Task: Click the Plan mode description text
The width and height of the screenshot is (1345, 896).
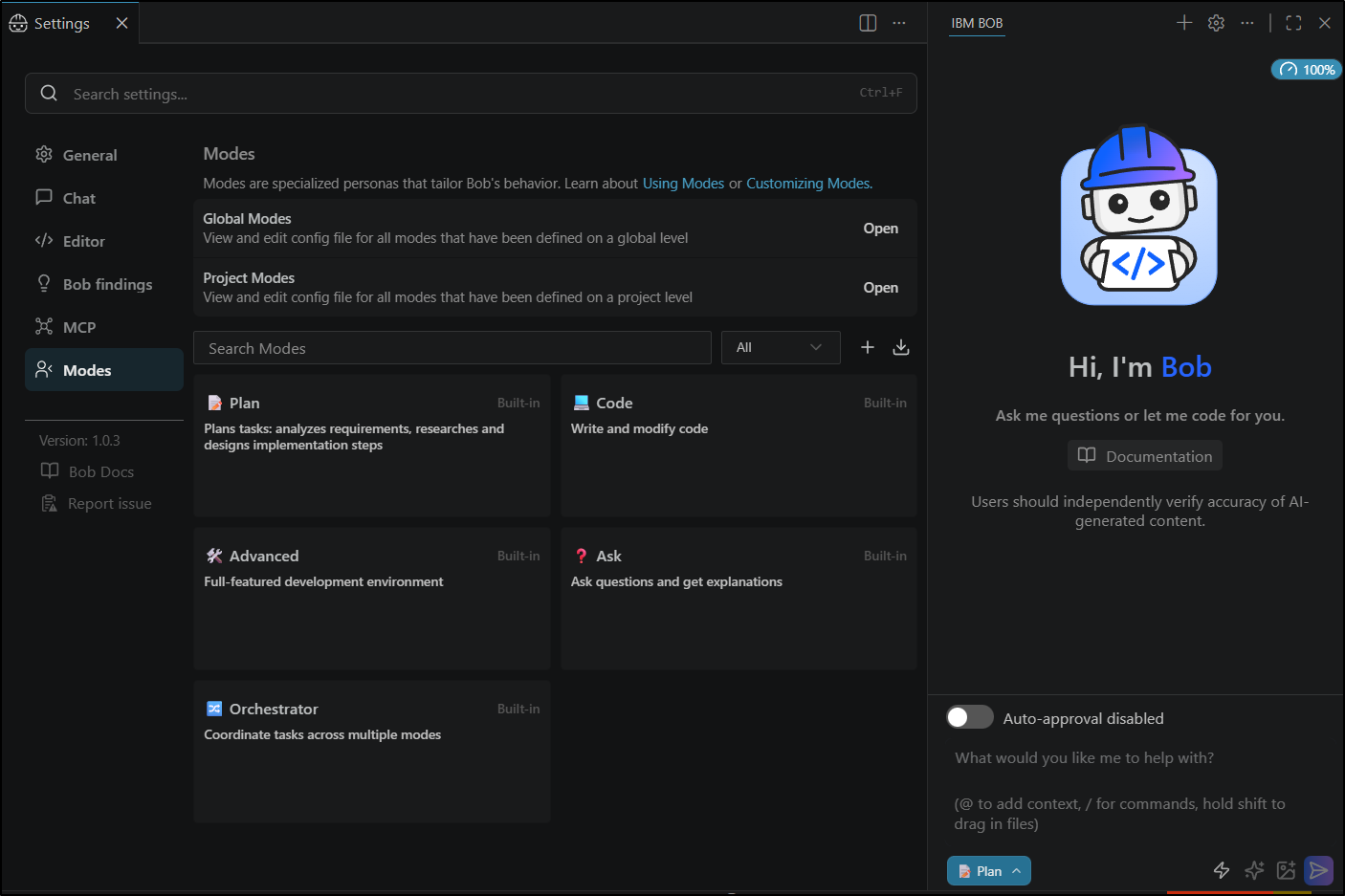Action: coord(354,437)
